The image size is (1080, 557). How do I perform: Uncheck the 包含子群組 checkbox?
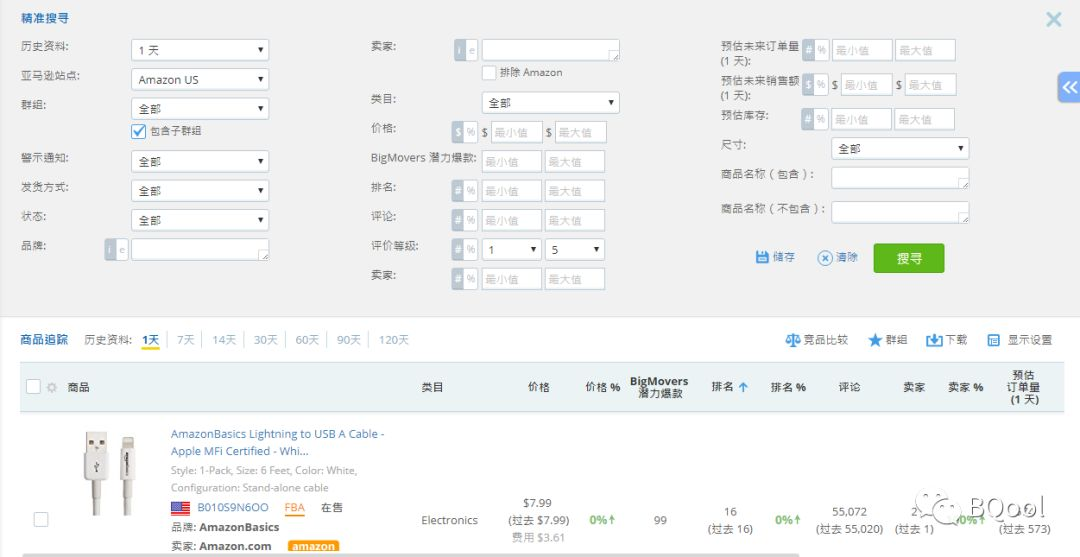(x=138, y=131)
